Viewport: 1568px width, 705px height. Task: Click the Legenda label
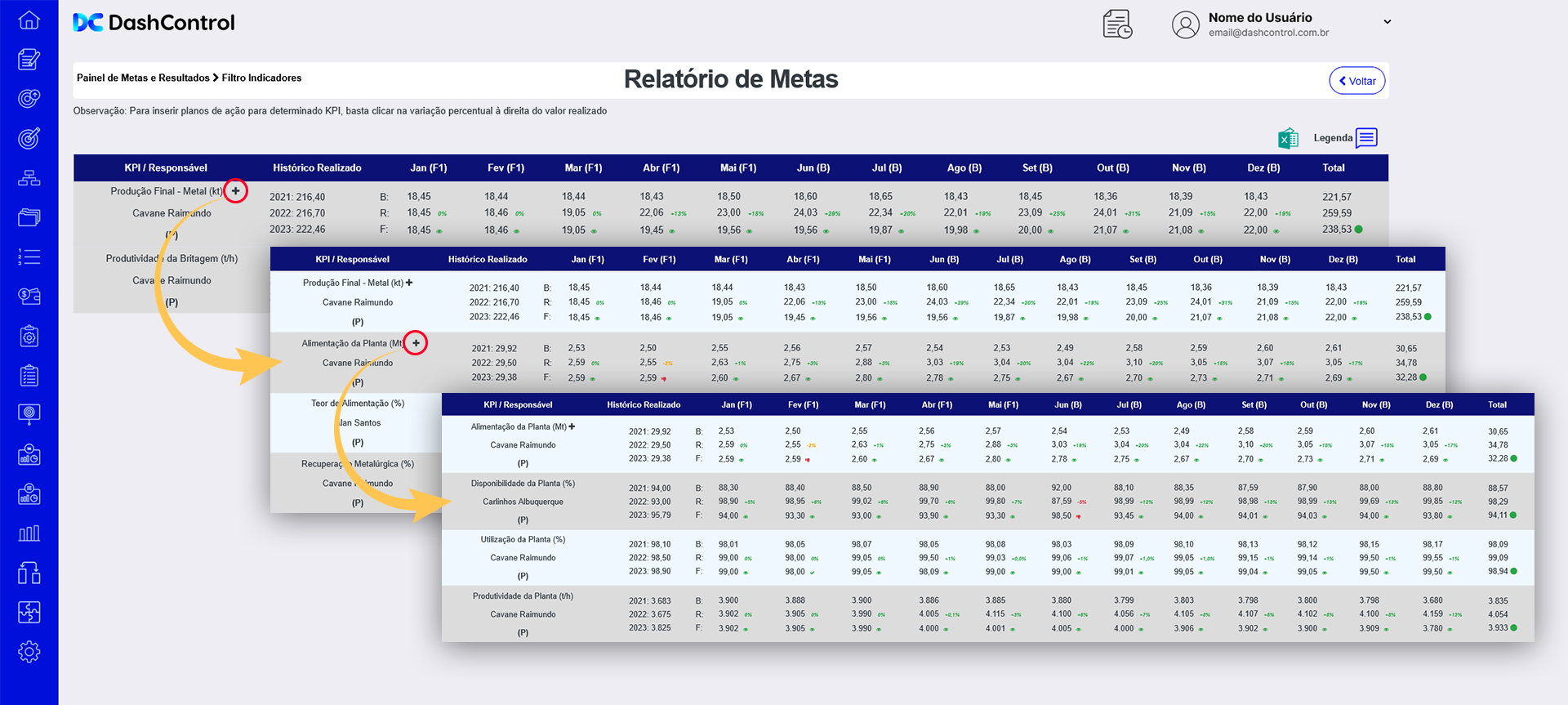point(1333,138)
